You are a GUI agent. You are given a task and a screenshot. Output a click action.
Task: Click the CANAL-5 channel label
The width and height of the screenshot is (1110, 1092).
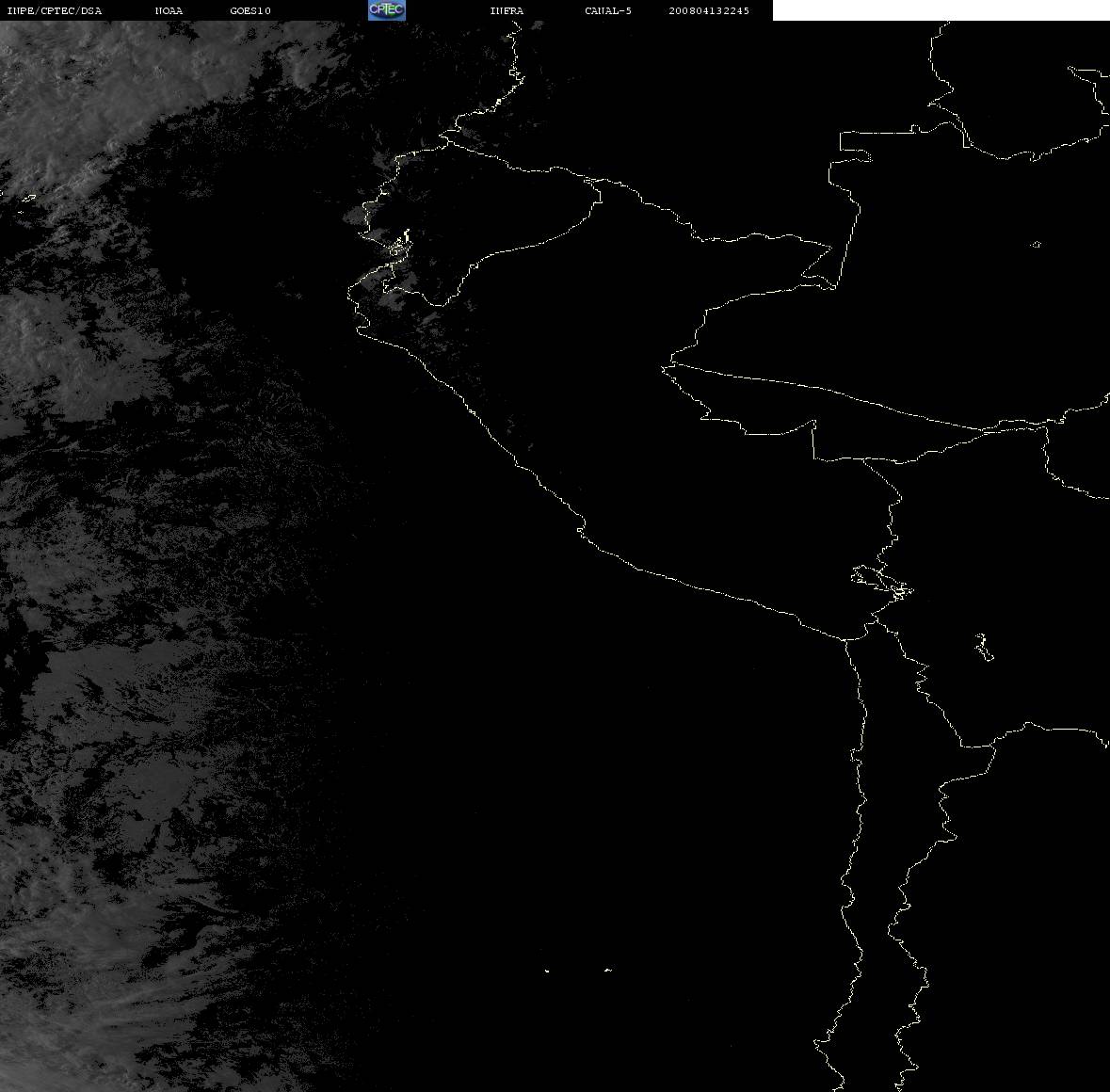click(608, 10)
